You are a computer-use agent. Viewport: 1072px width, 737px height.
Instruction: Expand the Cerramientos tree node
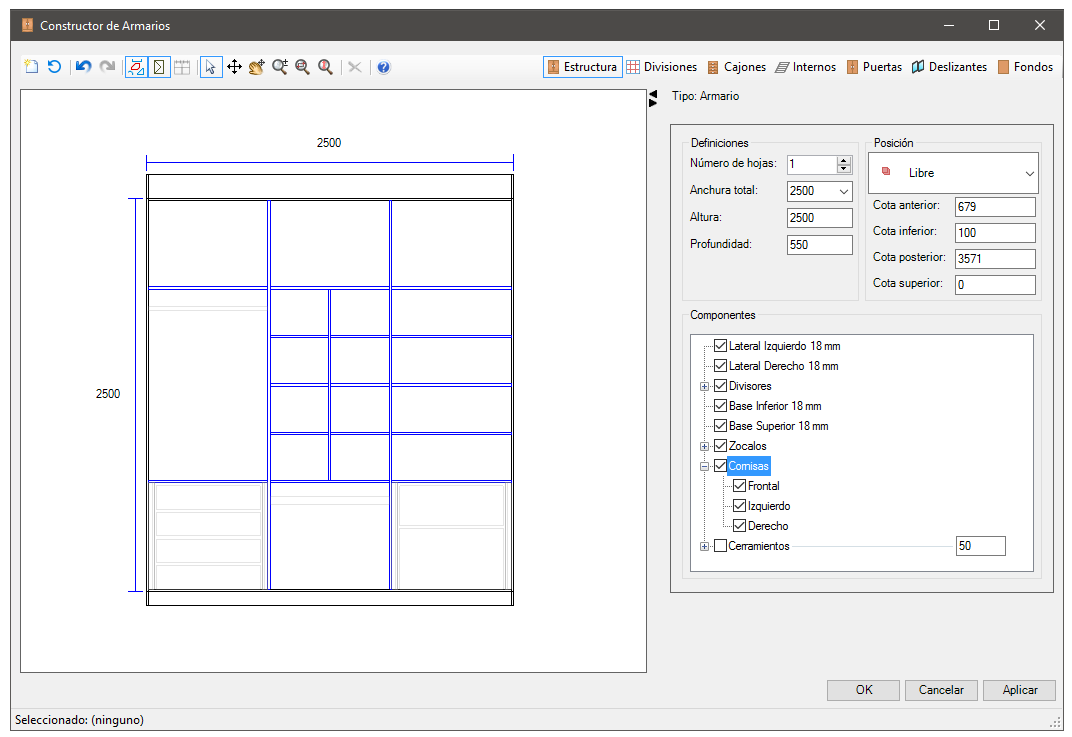tap(704, 546)
